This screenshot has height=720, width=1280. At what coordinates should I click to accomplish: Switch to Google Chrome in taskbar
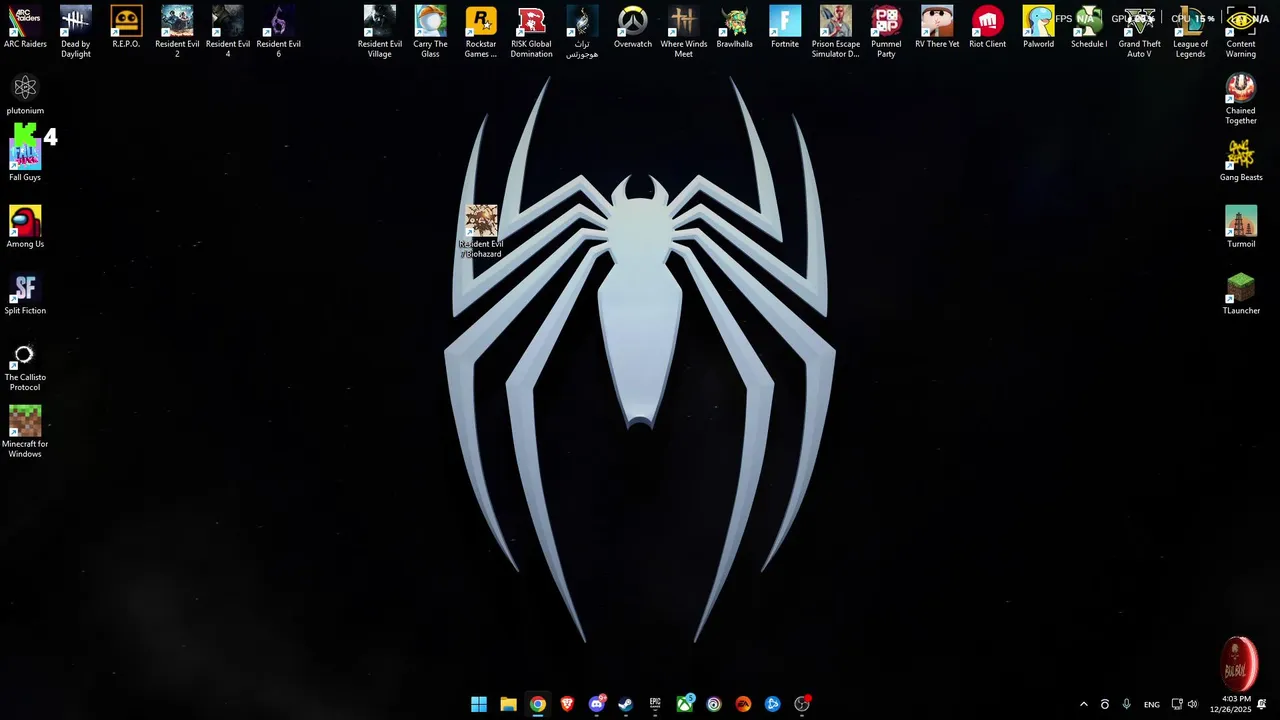pos(538,704)
